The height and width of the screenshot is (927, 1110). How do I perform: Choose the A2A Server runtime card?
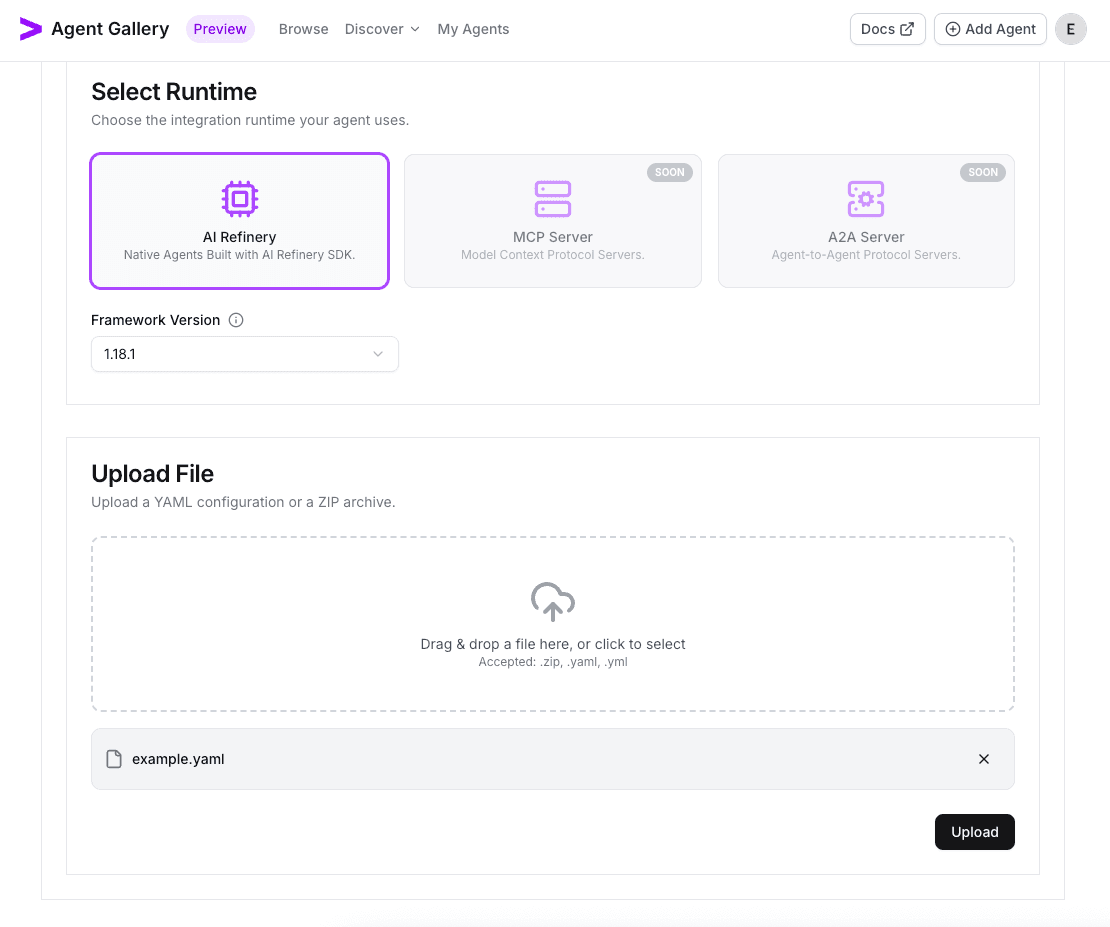coord(866,221)
